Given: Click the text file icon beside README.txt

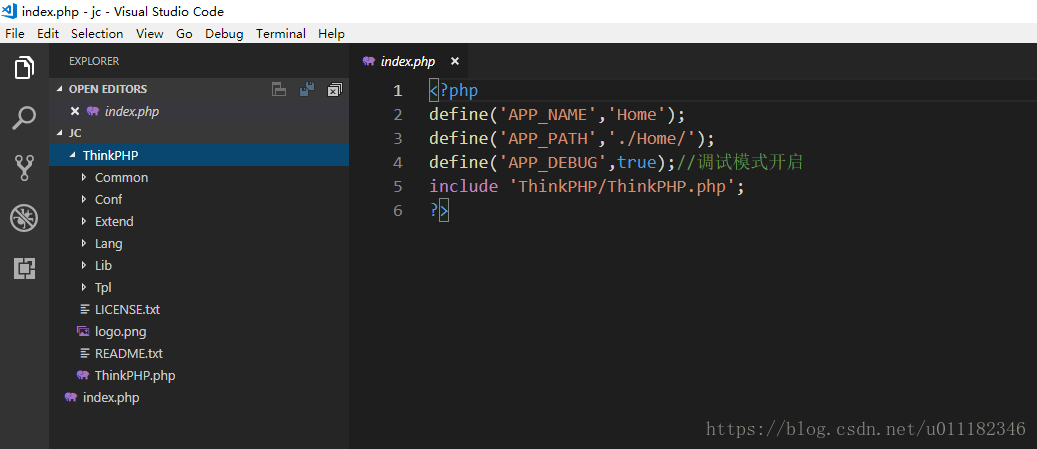Looking at the screenshot, I should pyautogui.click(x=84, y=353).
